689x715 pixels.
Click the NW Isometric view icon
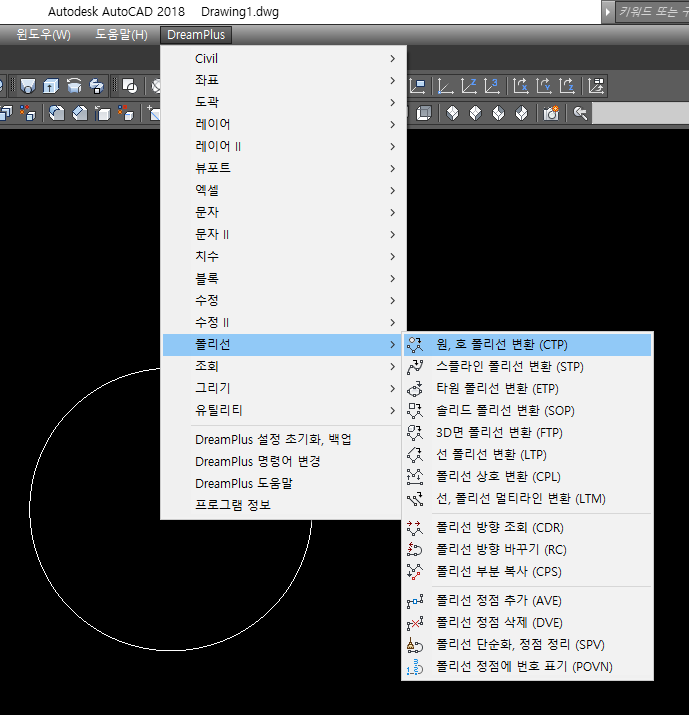tap(521, 113)
